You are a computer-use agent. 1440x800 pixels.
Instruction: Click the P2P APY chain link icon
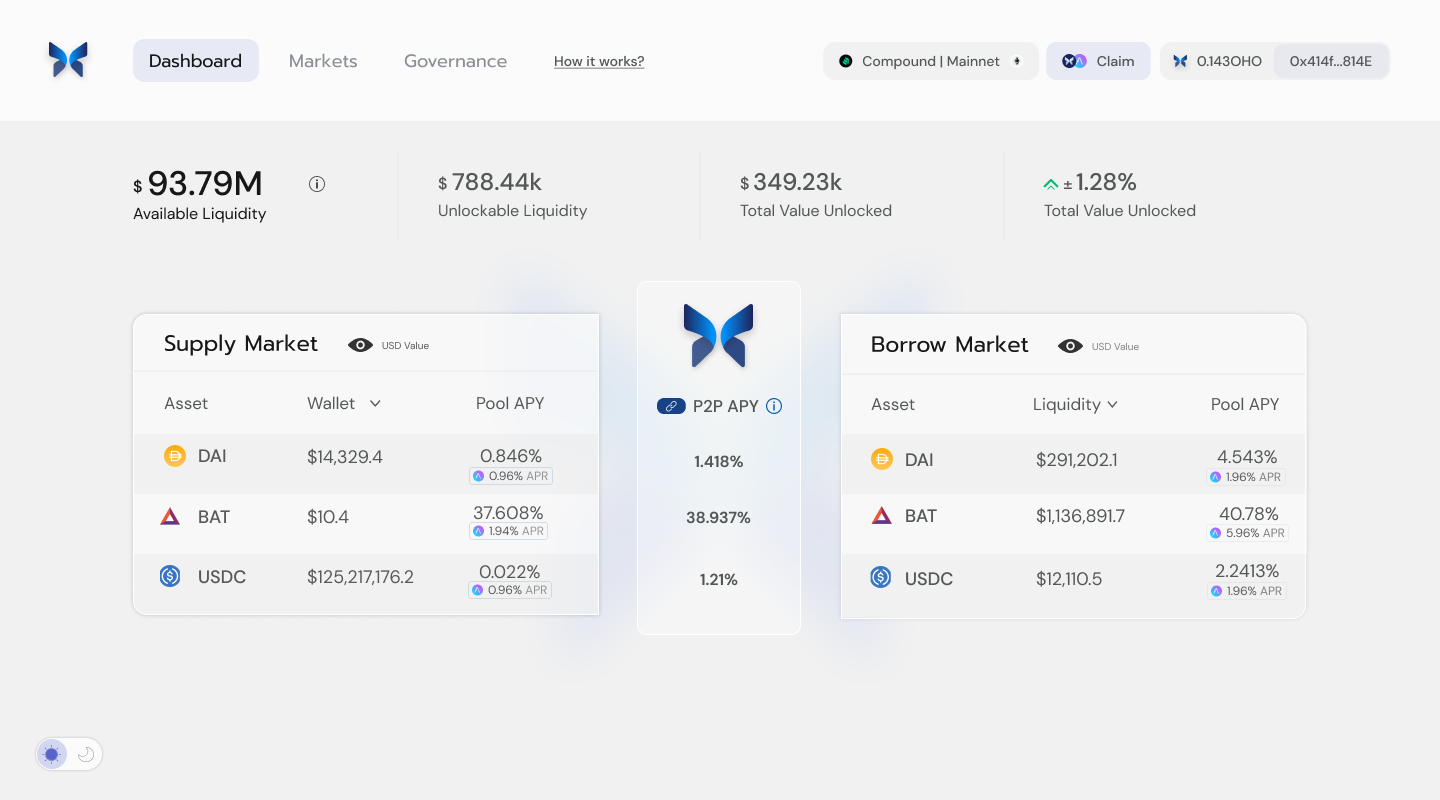671,406
